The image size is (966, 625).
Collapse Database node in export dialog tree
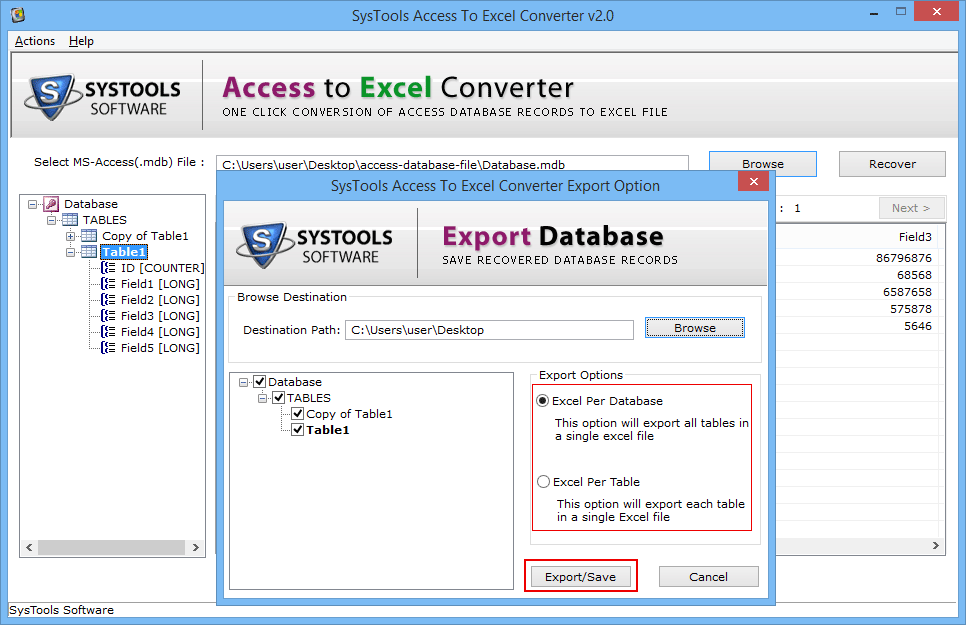pos(243,382)
